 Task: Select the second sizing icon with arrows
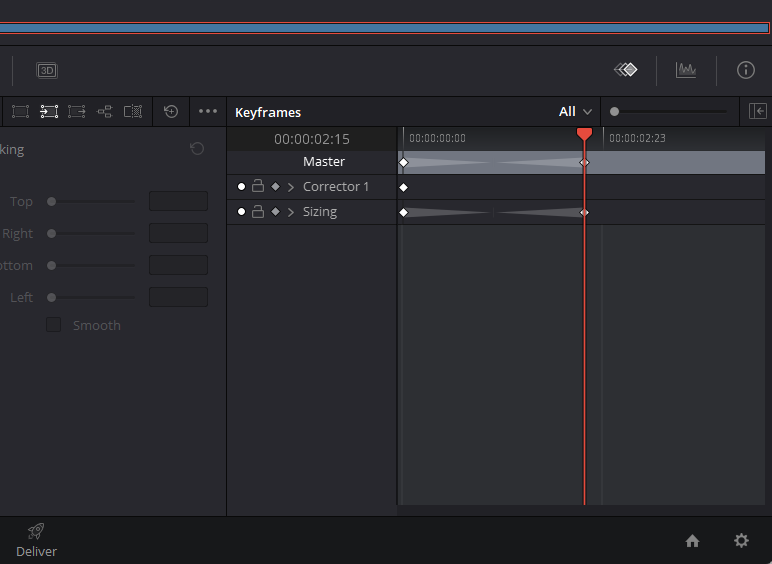(49, 112)
